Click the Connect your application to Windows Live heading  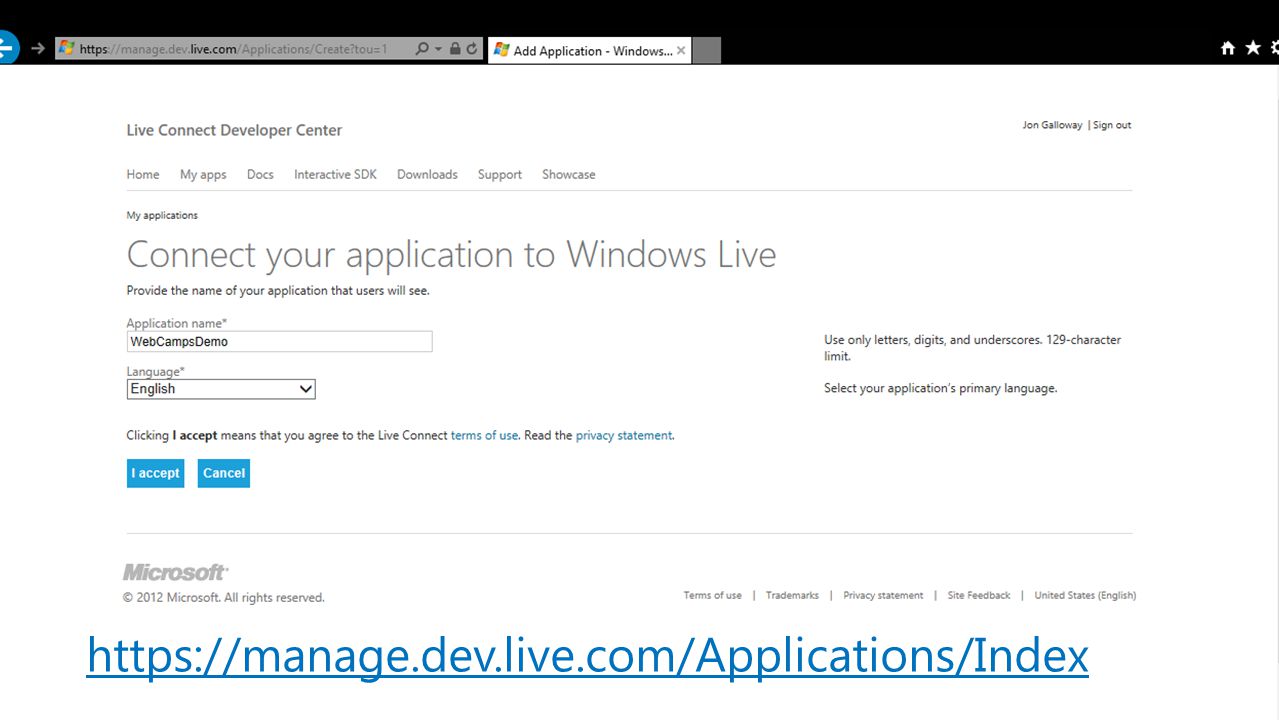point(451,254)
